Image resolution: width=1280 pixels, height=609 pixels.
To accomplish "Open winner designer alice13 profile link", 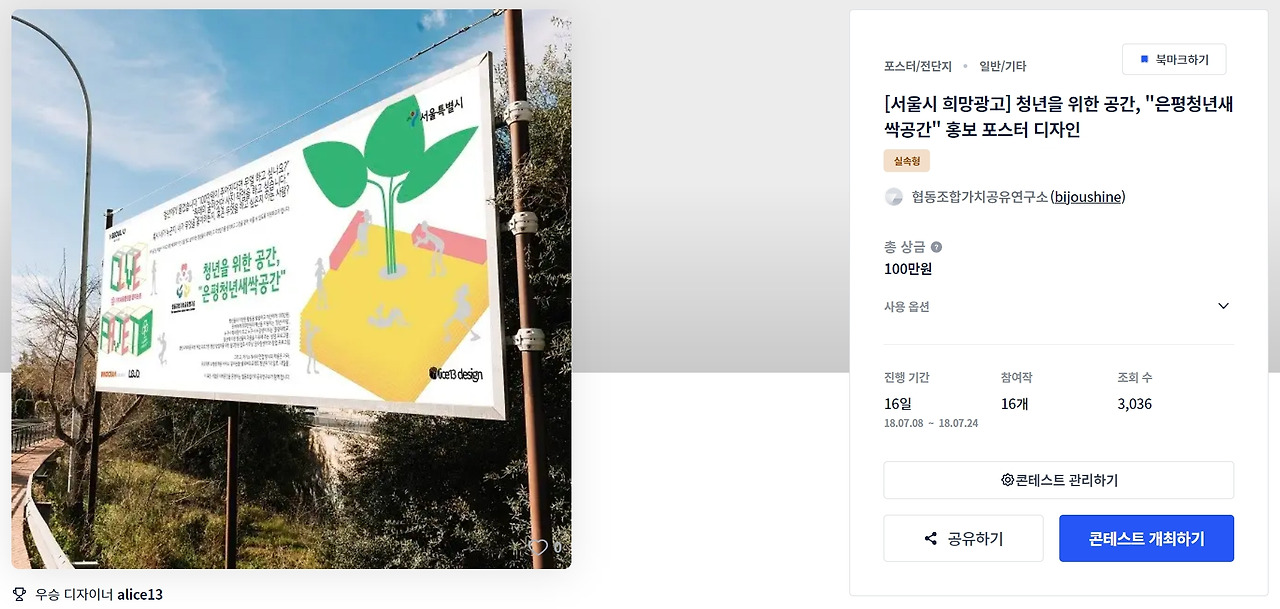I will pyautogui.click(x=140, y=594).
